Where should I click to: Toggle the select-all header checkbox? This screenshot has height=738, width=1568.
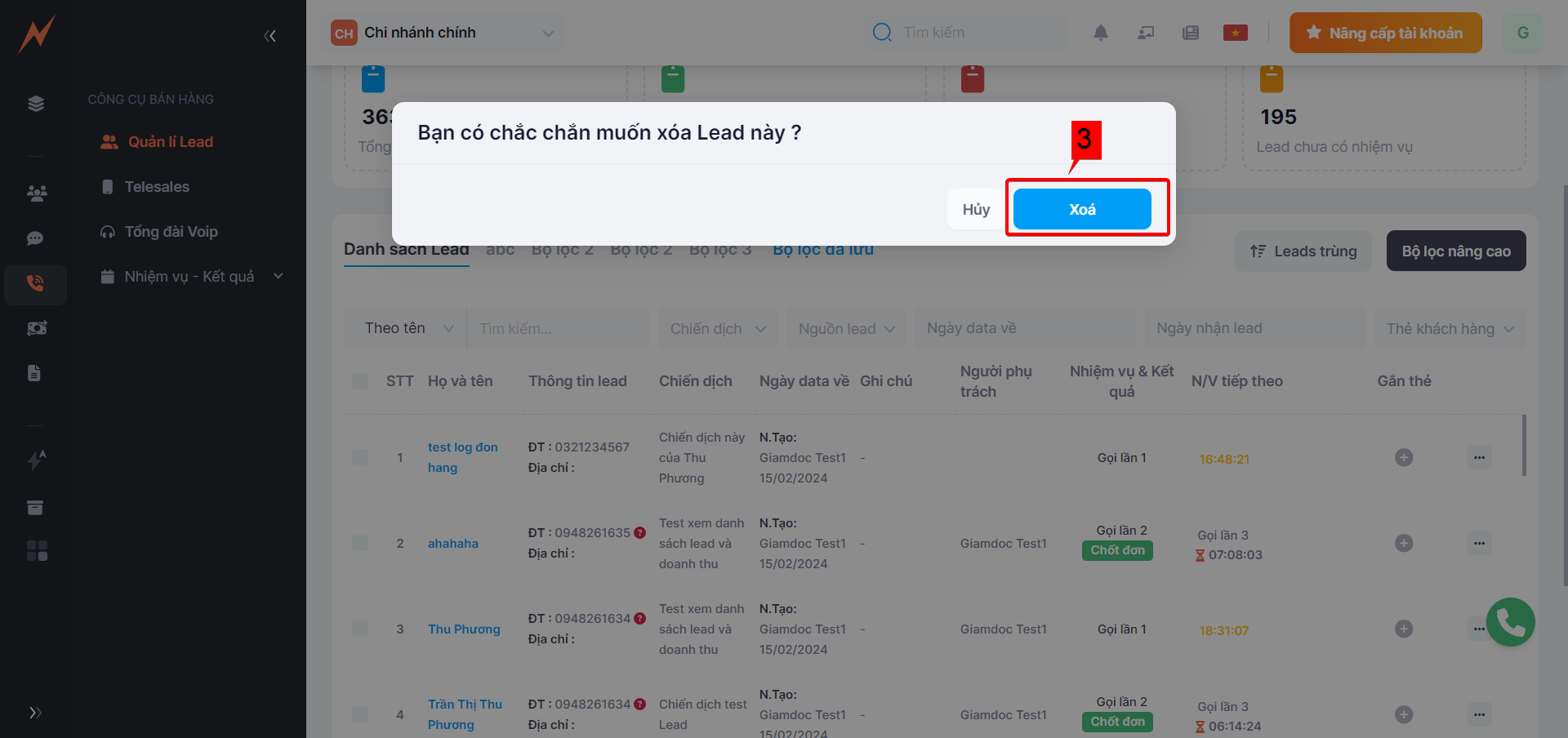pos(360,381)
